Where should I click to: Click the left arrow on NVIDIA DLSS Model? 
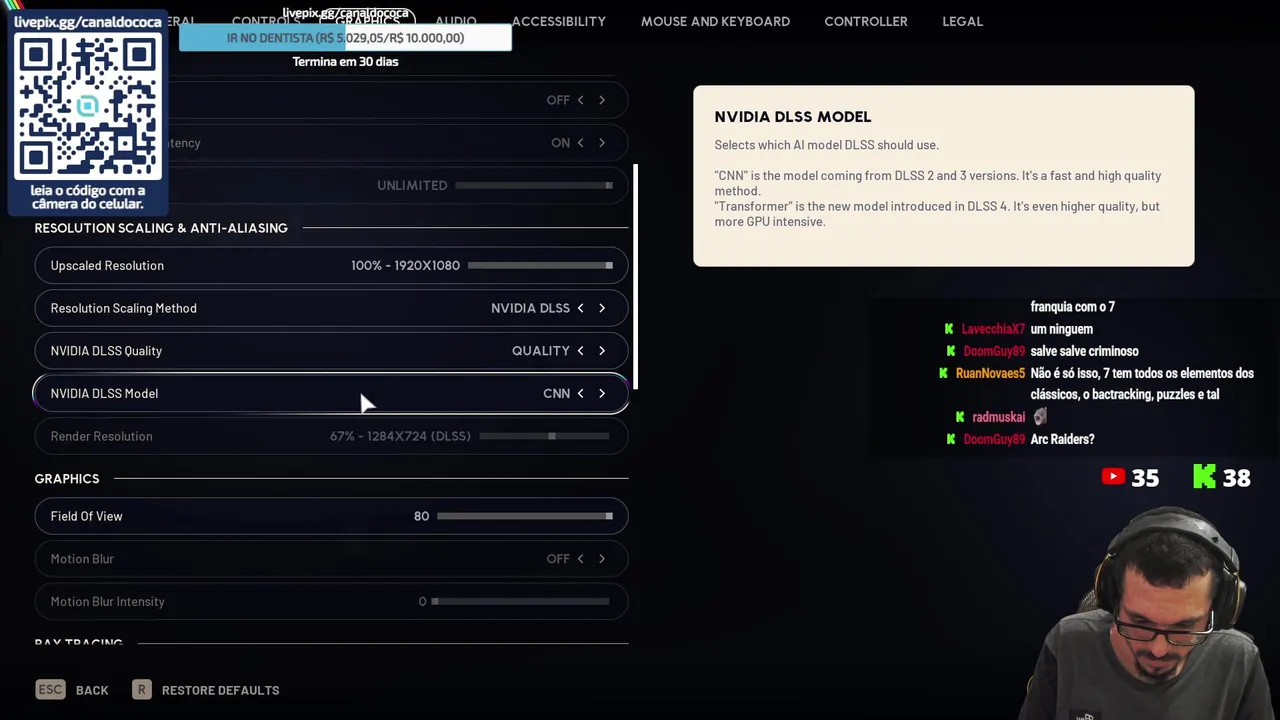(x=580, y=394)
